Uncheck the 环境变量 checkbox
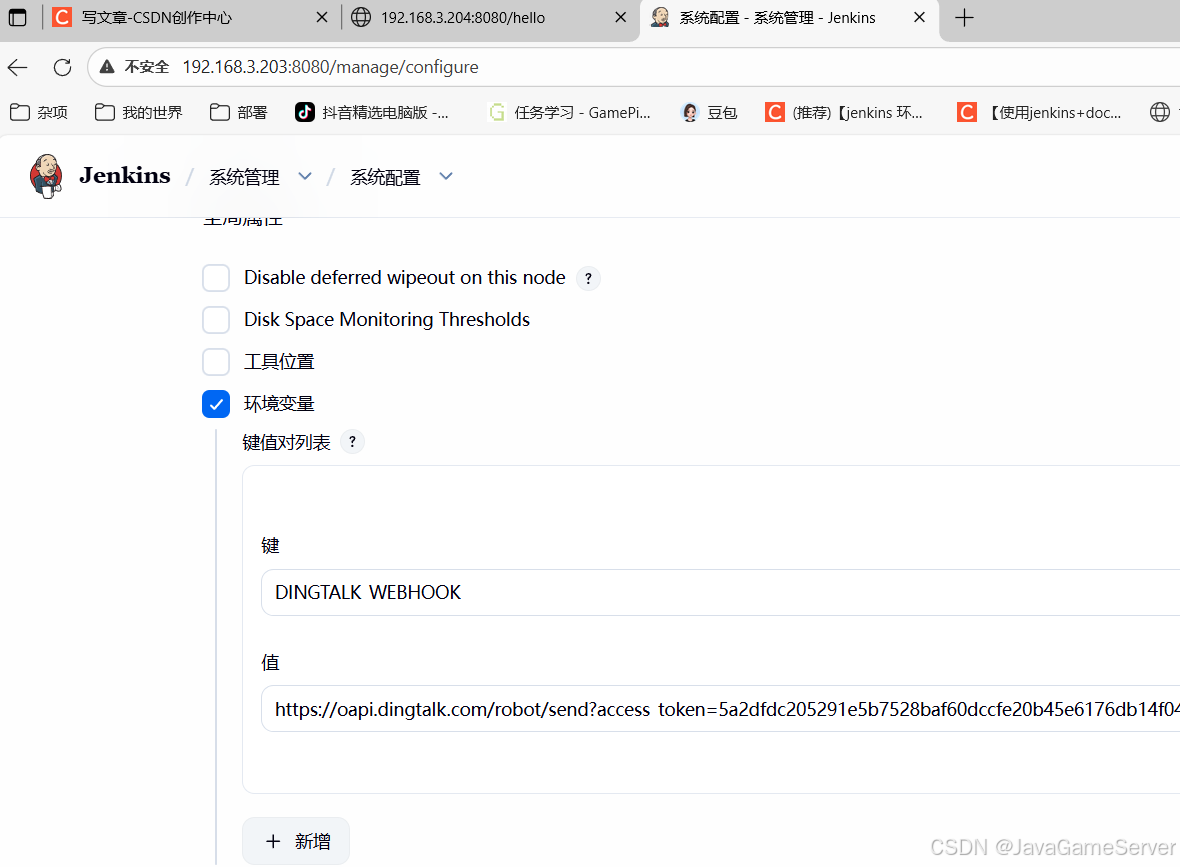This screenshot has height=867, width=1180. coord(216,404)
